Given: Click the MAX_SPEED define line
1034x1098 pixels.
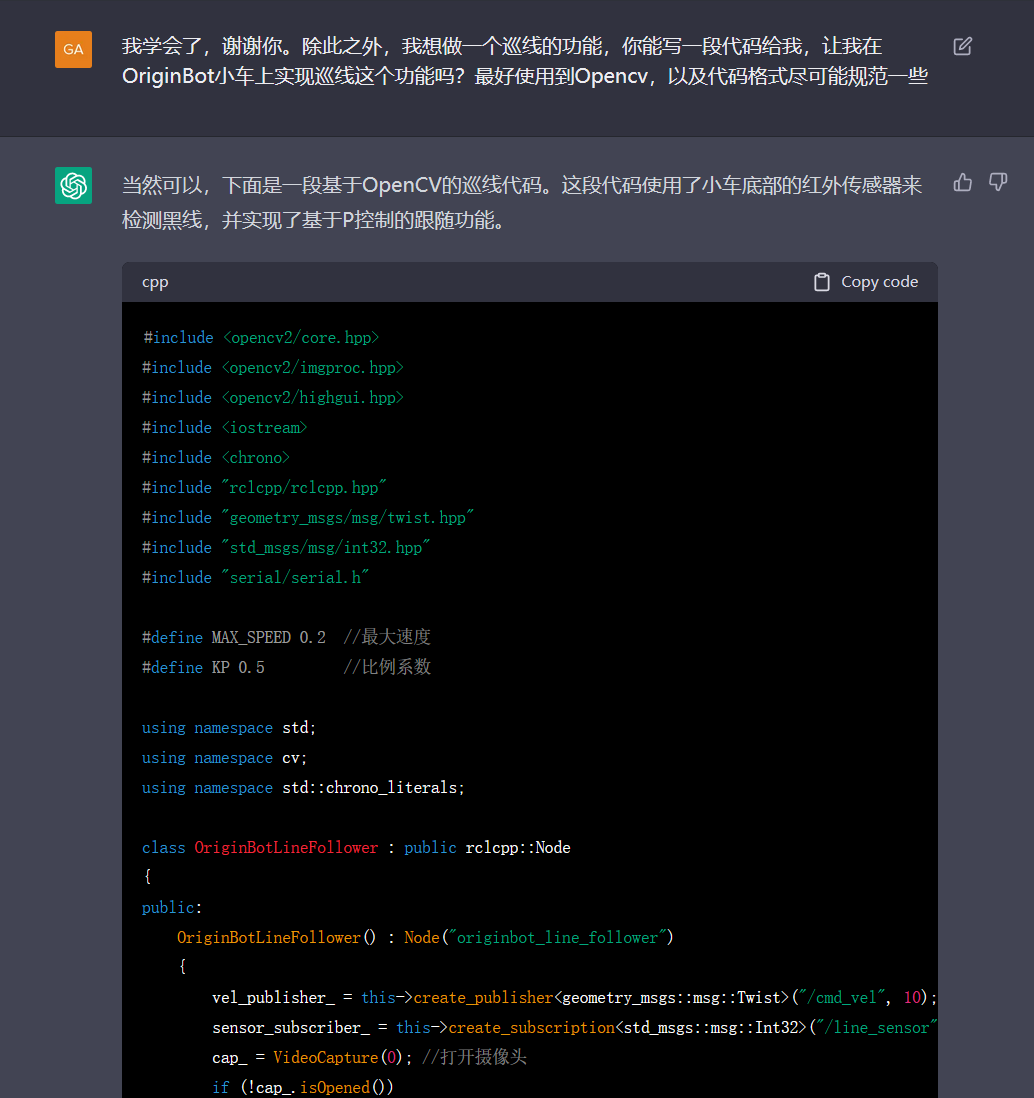Looking at the screenshot, I should [x=286, y=638].
